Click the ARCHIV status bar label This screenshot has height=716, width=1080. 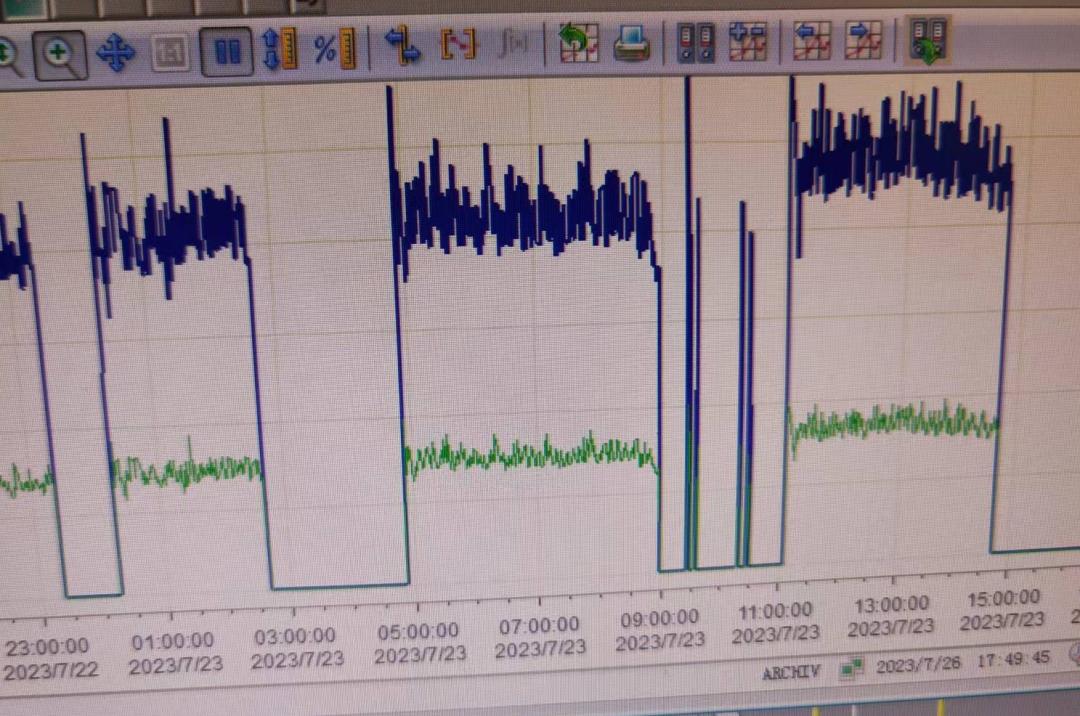pyautogui.click(x=791, y=671)
